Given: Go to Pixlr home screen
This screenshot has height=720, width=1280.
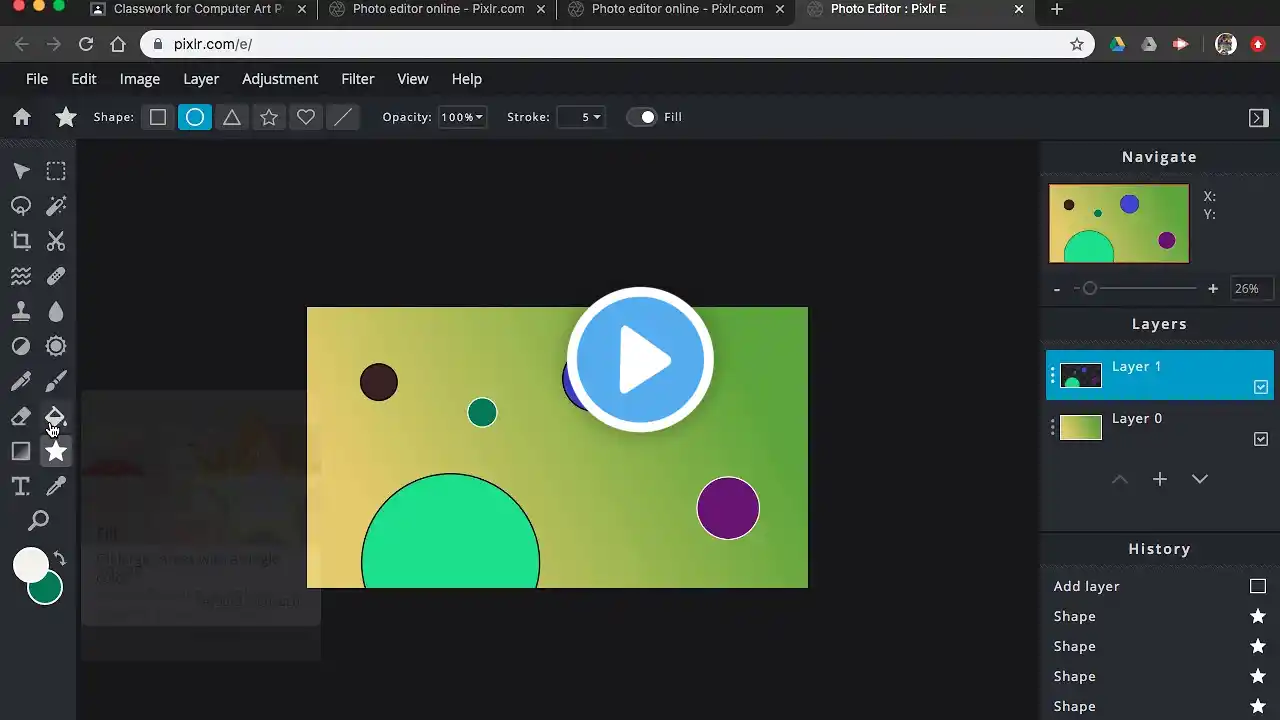Looking at the screenshot, I should tap(22, 117).
